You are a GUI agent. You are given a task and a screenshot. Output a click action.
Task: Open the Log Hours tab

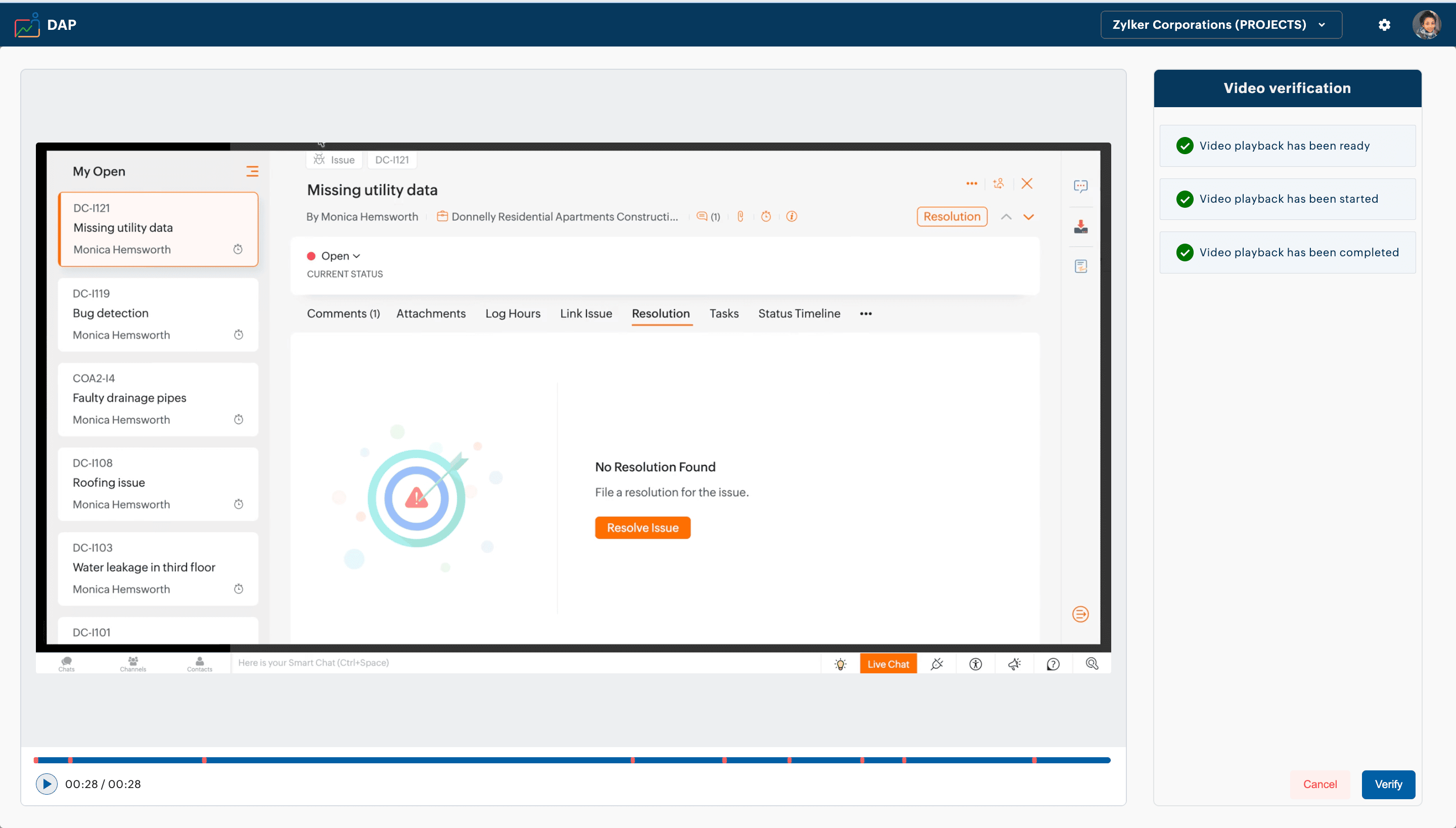(x=513, y=313)
